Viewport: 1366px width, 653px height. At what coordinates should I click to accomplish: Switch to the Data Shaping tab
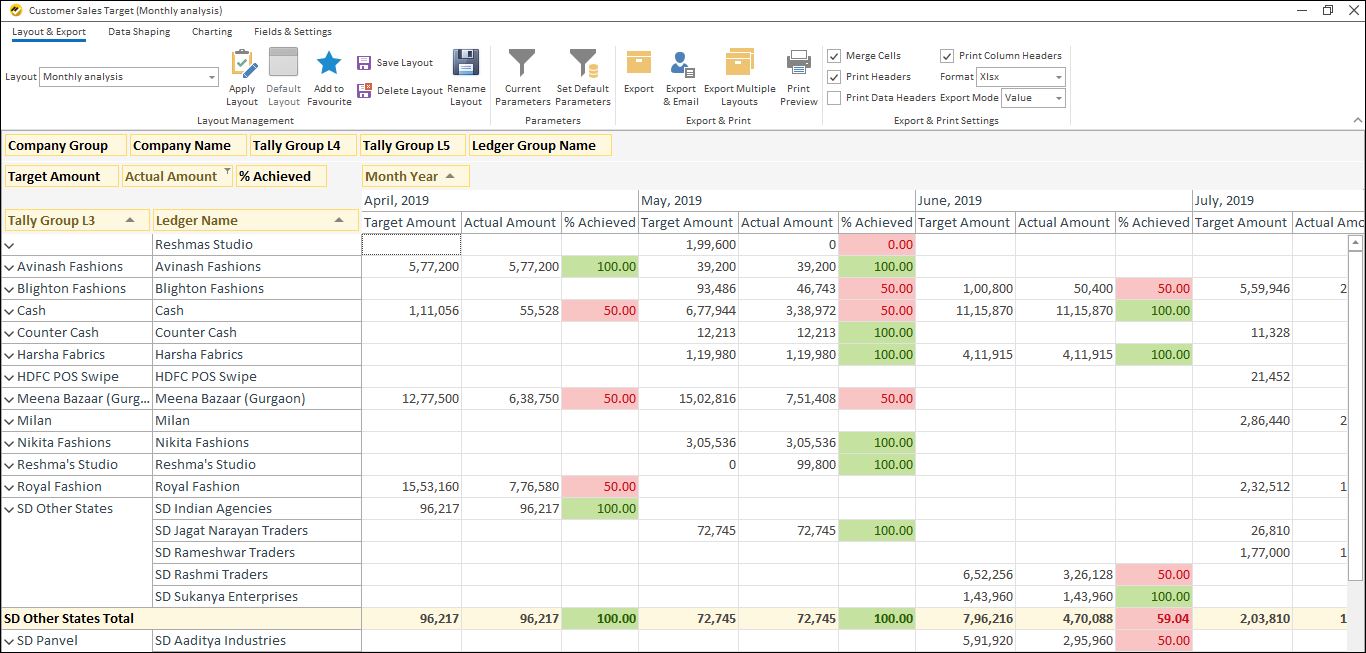[139, 31]
